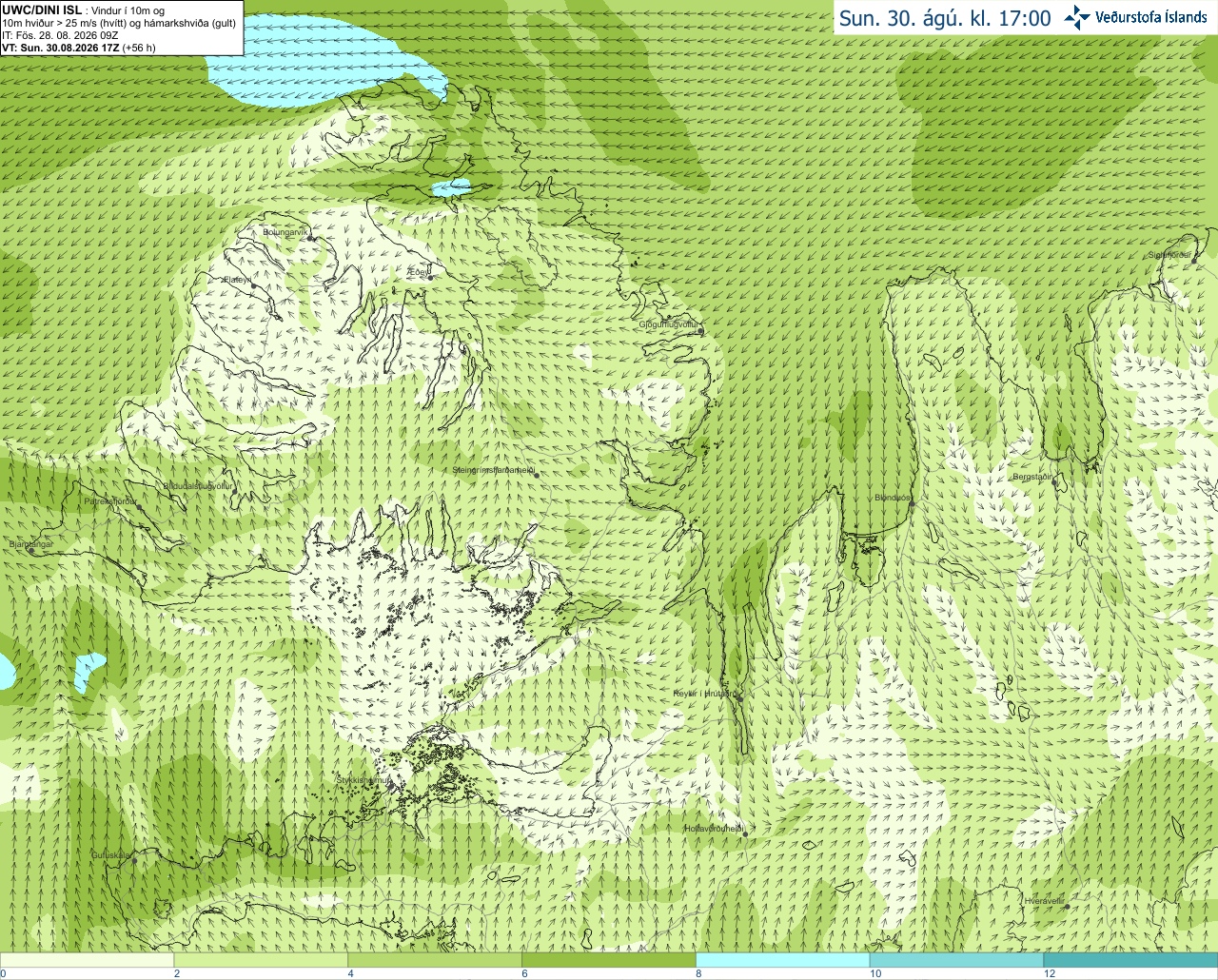Pick the 6–8 m/s dark green legend swatch
The width and height of the screenshot is (1218, 980).
click(609, 960)
